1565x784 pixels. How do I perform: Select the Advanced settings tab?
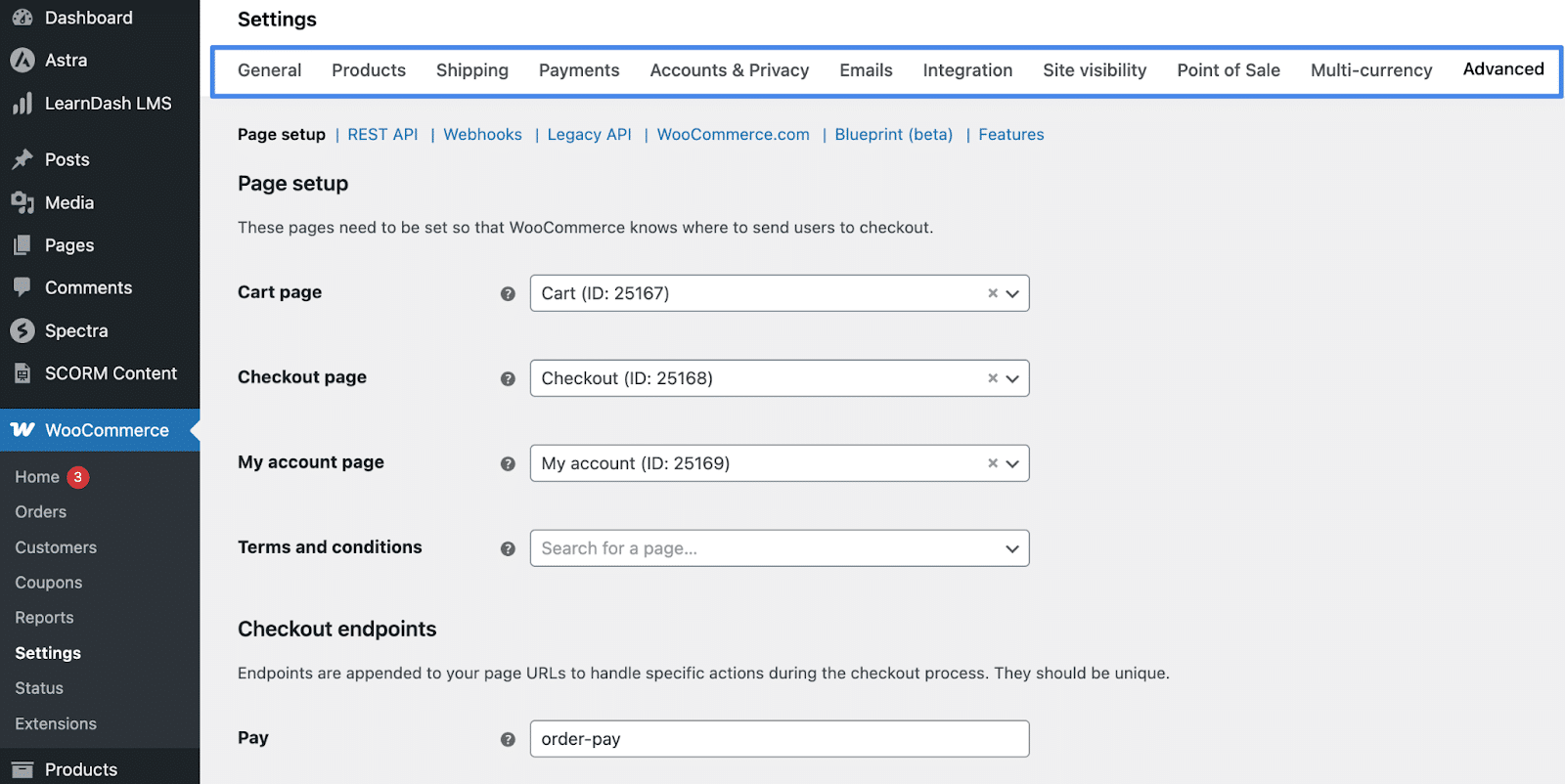click(x=1503, y=69)
